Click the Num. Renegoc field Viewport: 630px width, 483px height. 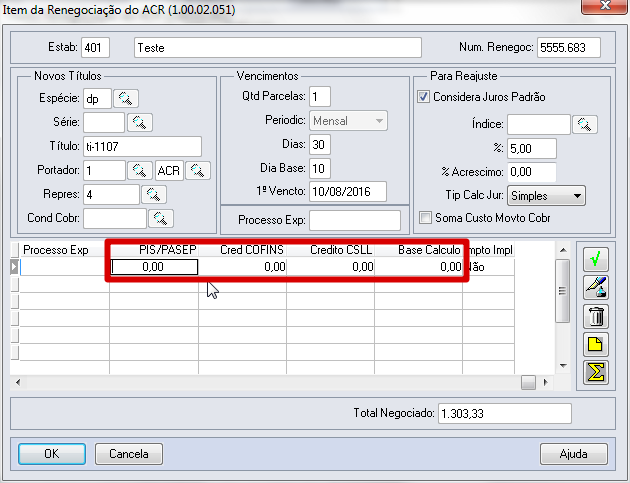[569, 48]
